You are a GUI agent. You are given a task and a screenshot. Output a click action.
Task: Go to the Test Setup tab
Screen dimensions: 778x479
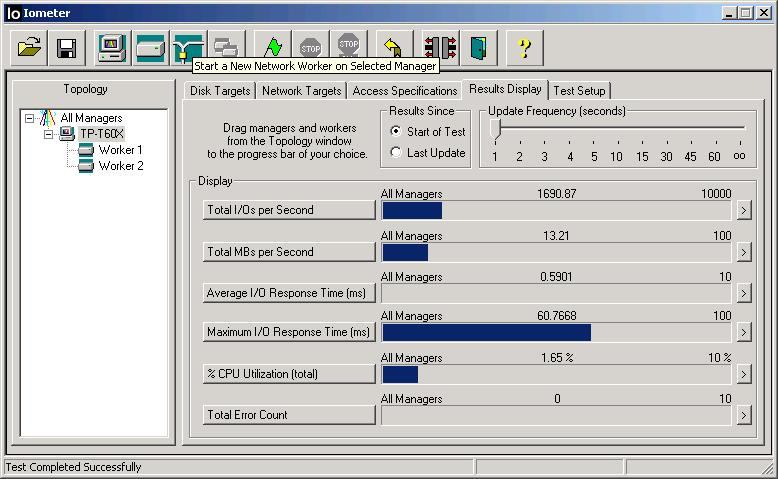579,91
